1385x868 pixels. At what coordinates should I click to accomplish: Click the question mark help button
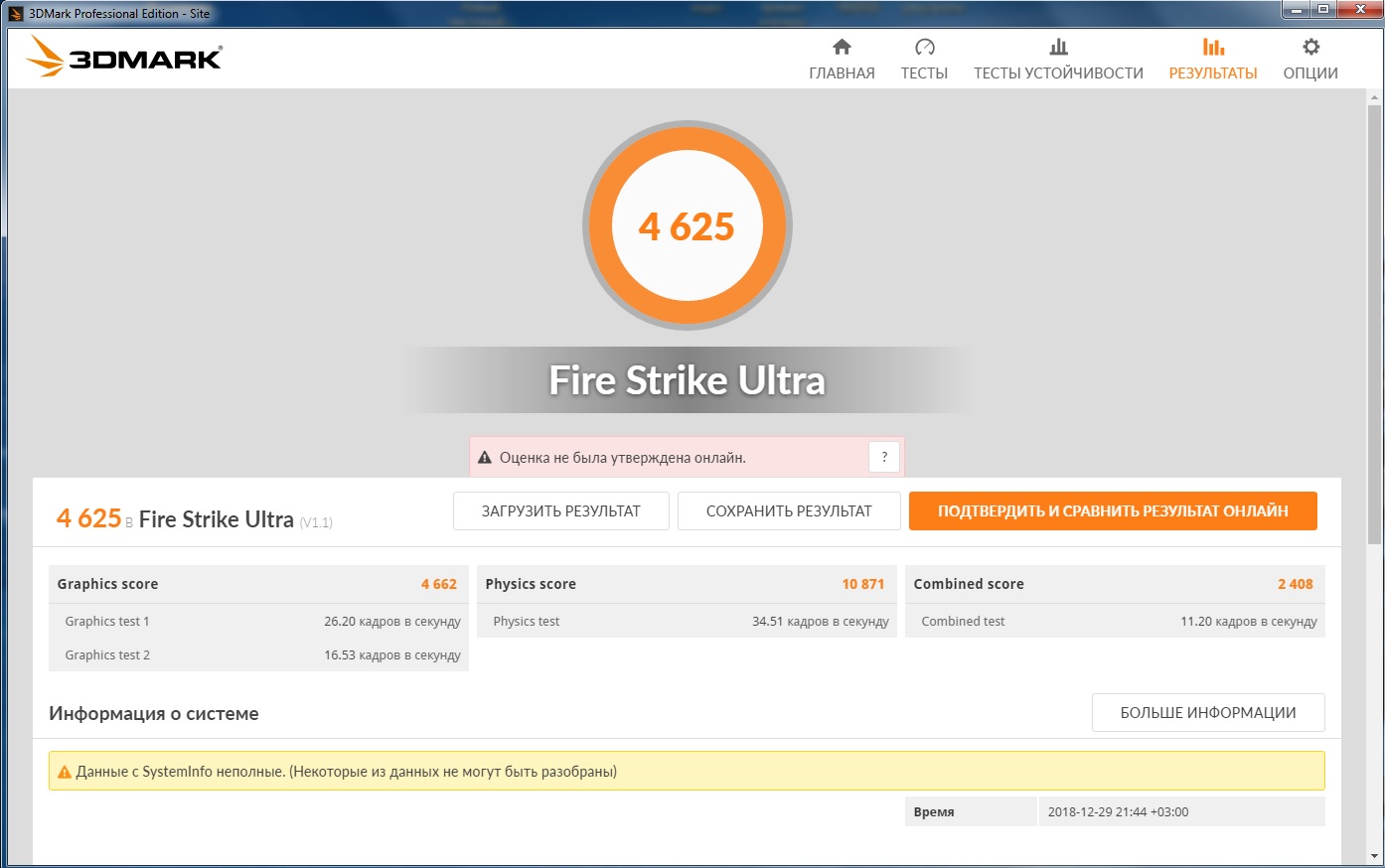[x=884, y=457]
